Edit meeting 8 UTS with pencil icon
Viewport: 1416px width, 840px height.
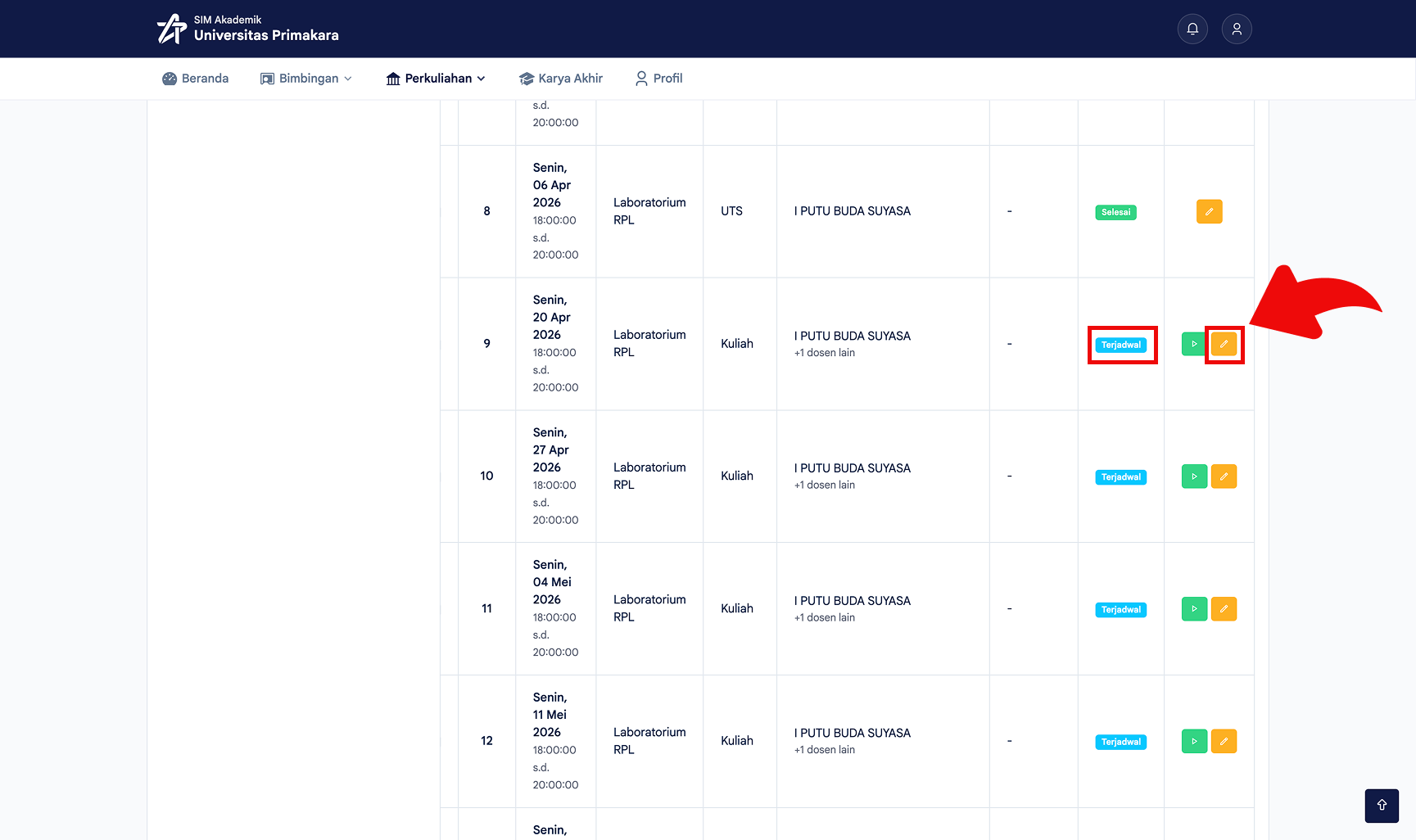pyautogui.click(x=1209, y=211)
